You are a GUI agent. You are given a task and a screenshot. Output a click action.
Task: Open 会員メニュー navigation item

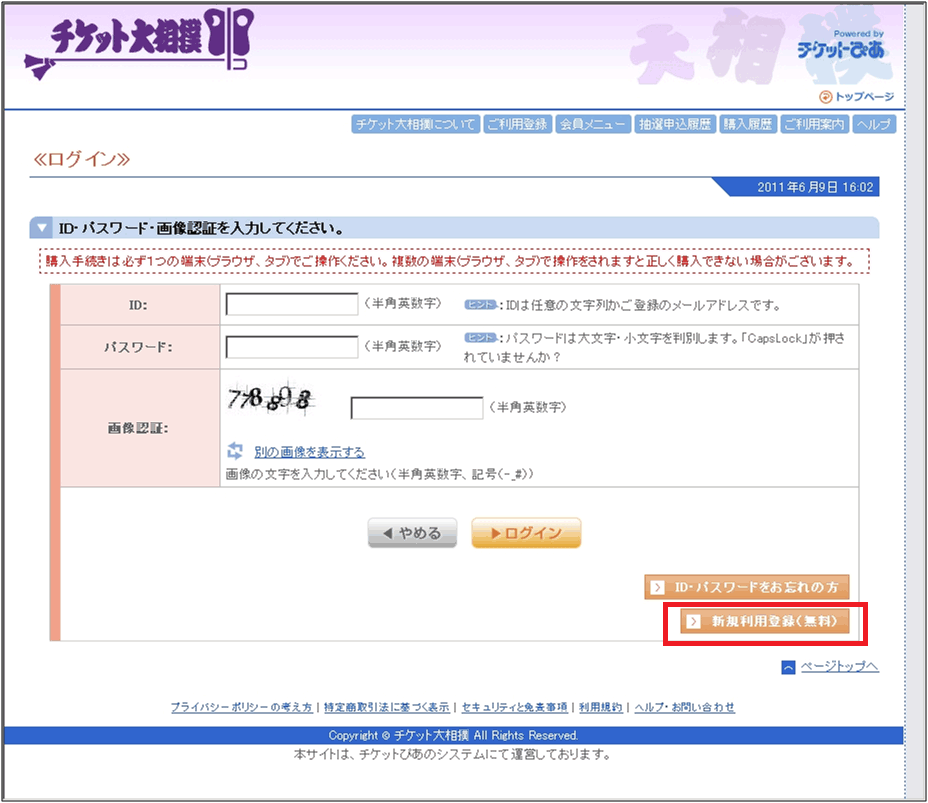(593, 125)
